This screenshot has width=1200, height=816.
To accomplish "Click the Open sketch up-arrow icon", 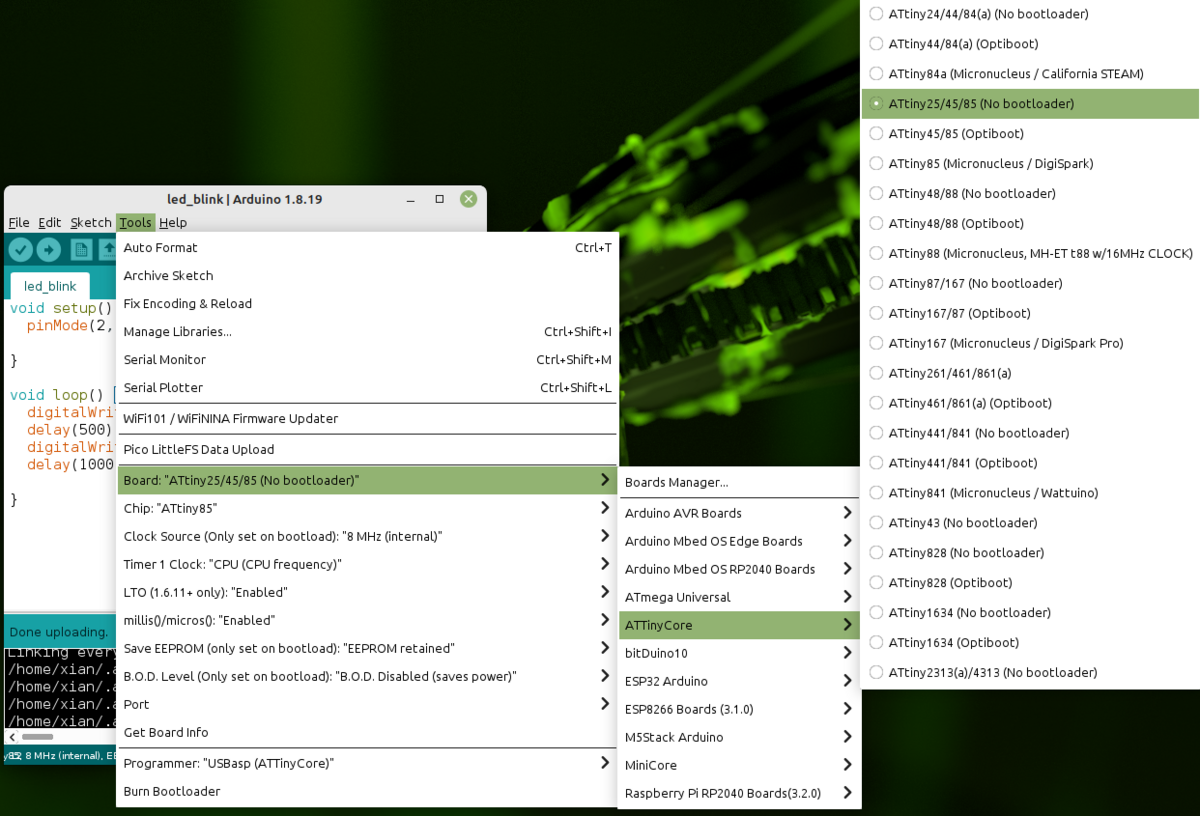I will (x=107, y=250).
